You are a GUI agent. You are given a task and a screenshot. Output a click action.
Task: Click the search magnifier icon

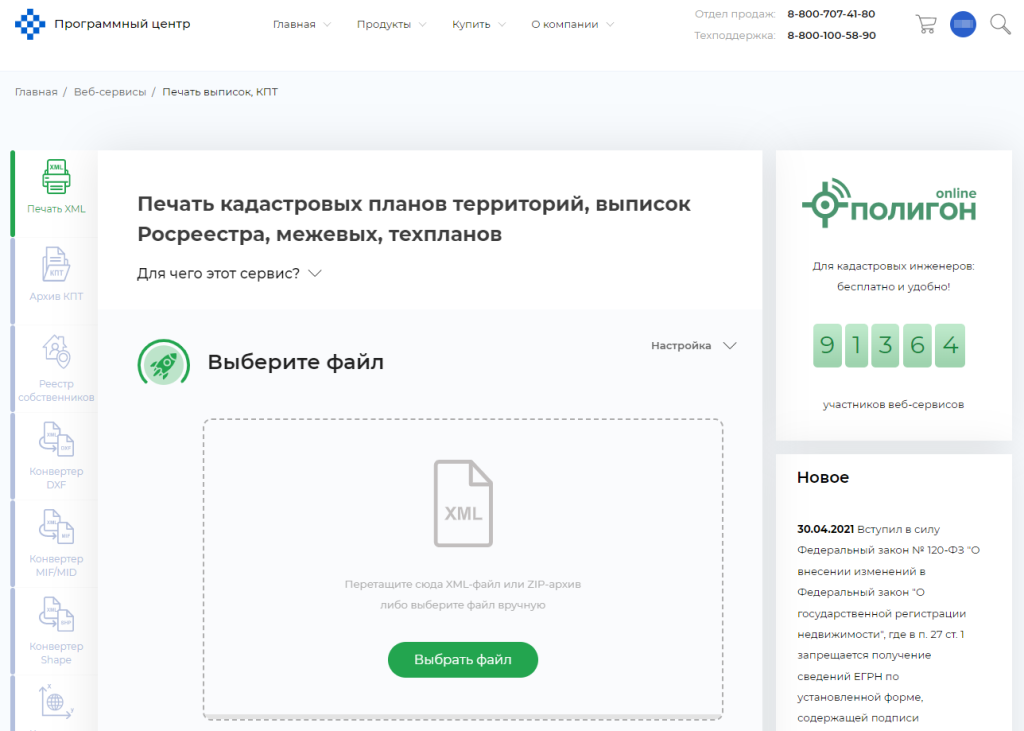[1000, 23]
